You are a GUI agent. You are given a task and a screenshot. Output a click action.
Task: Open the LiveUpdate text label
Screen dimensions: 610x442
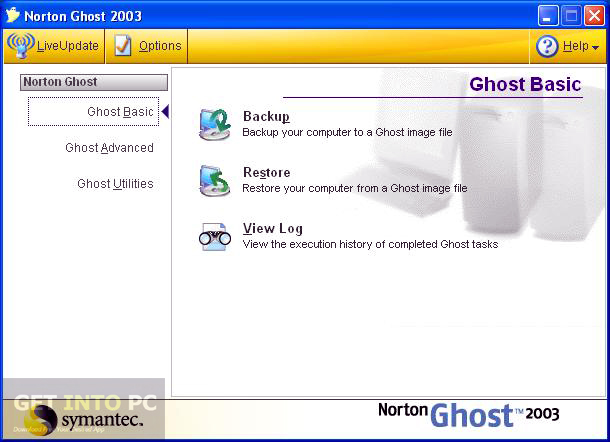coord(68,46)
